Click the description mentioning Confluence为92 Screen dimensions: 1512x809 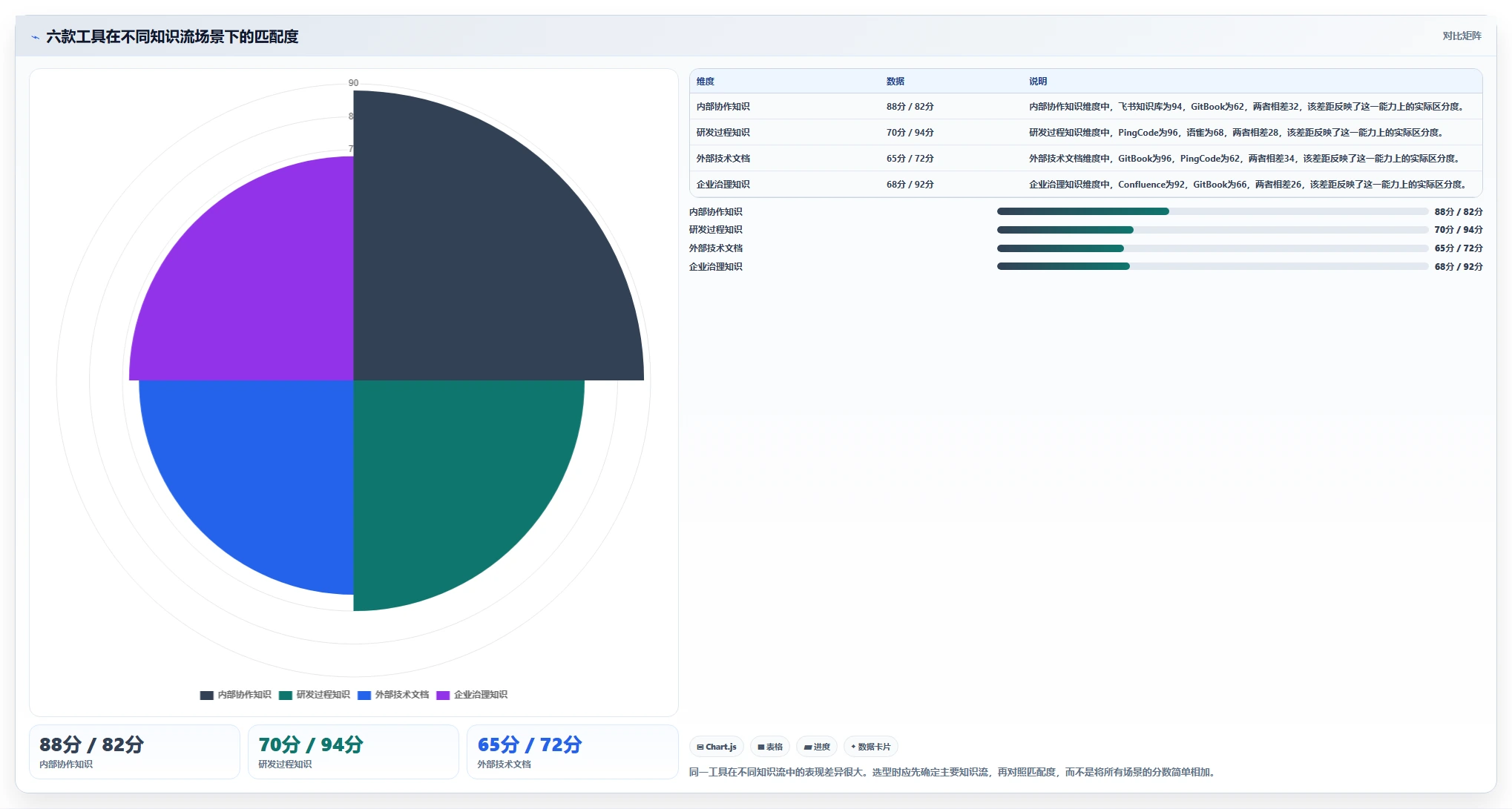coord(1249,185)
